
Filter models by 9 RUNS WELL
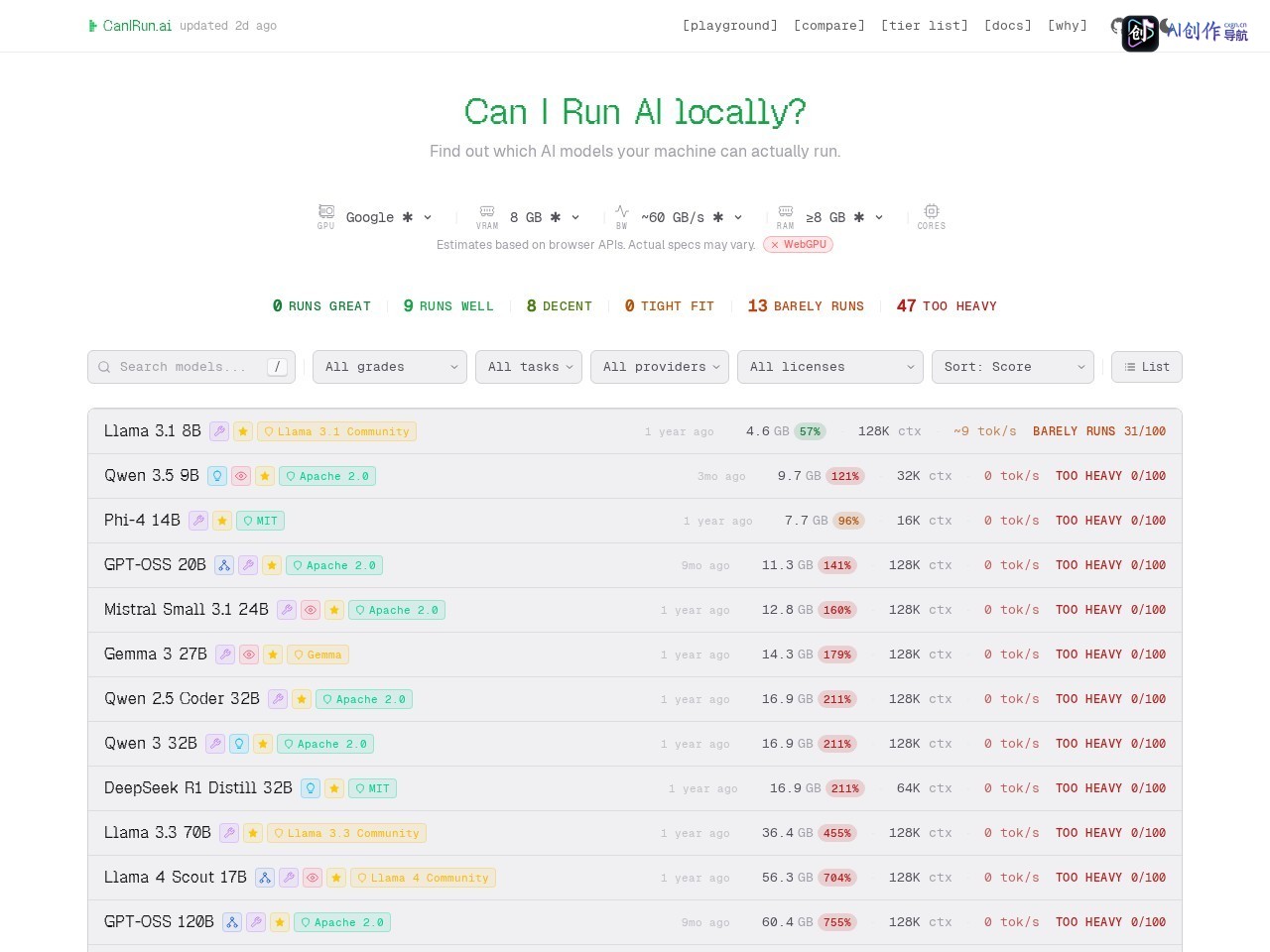(x=448, y=306)
